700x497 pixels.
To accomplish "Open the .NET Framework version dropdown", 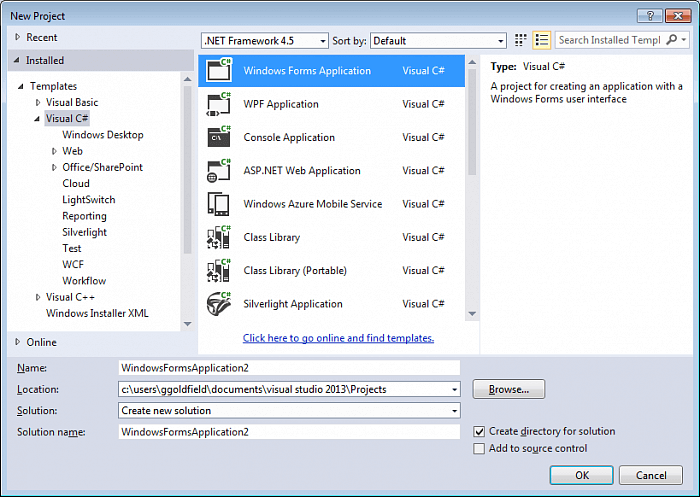I will tap(264, 41).
